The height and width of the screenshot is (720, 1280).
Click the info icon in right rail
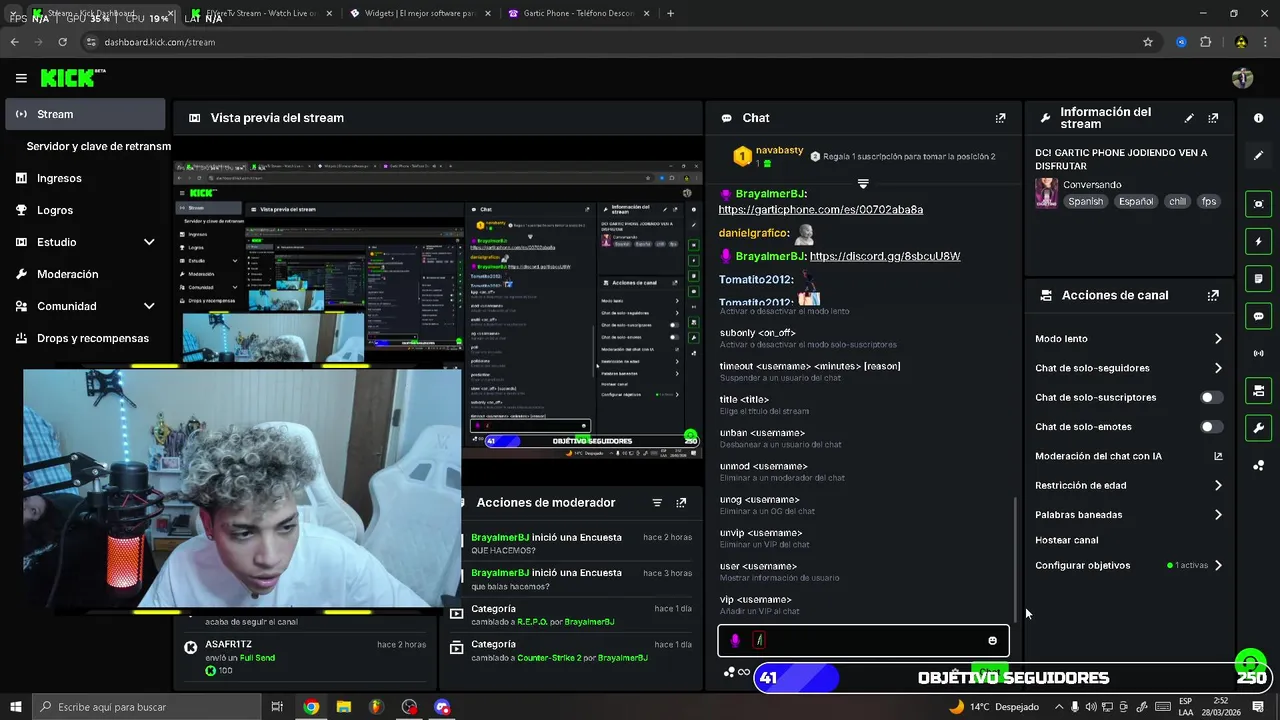point(1258,118)
